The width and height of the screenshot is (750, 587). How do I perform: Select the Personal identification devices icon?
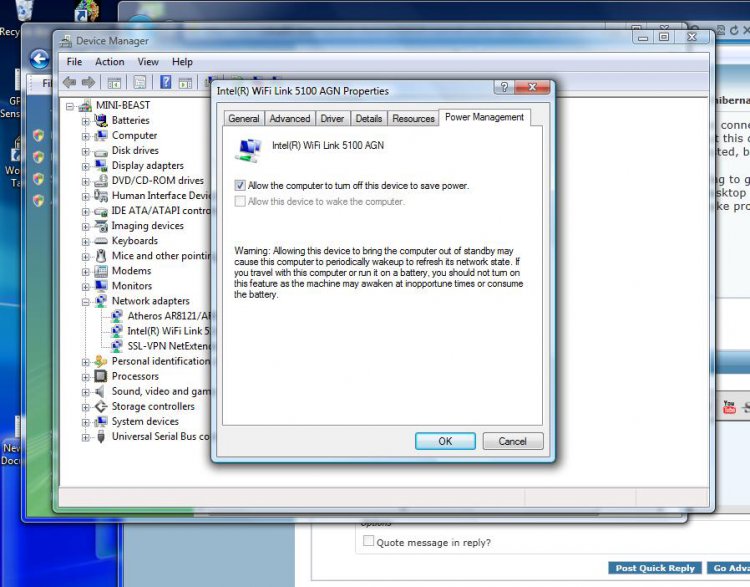pos(101,361)
